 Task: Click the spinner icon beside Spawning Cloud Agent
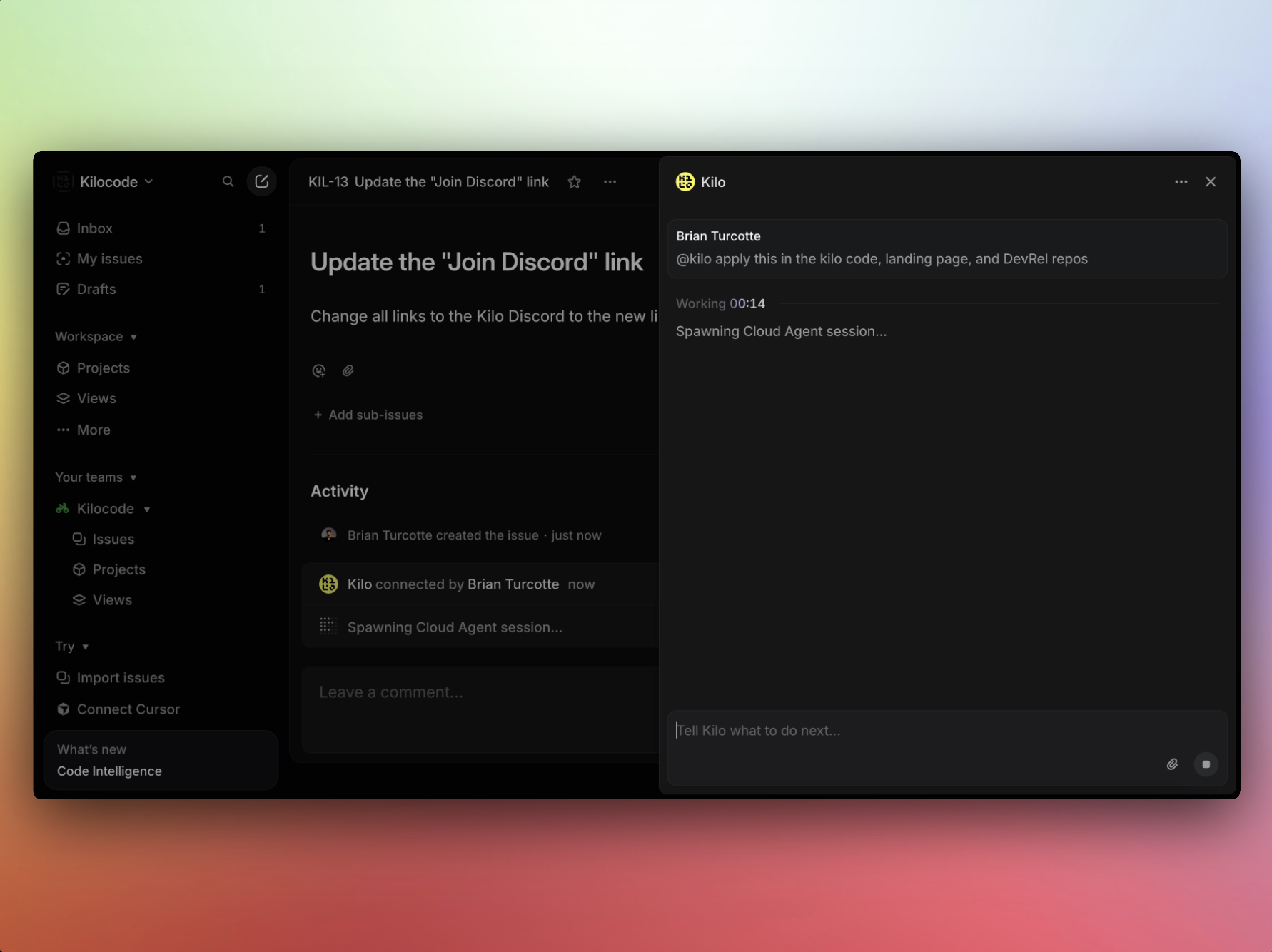(x=328, y=627)
